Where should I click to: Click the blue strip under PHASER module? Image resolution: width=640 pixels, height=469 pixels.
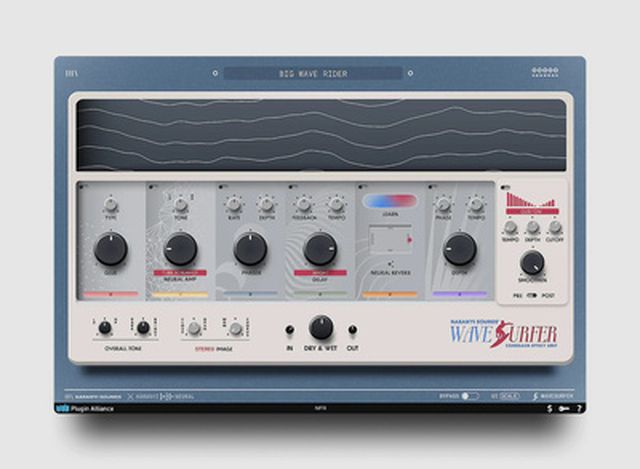click(x=250, y=294)
